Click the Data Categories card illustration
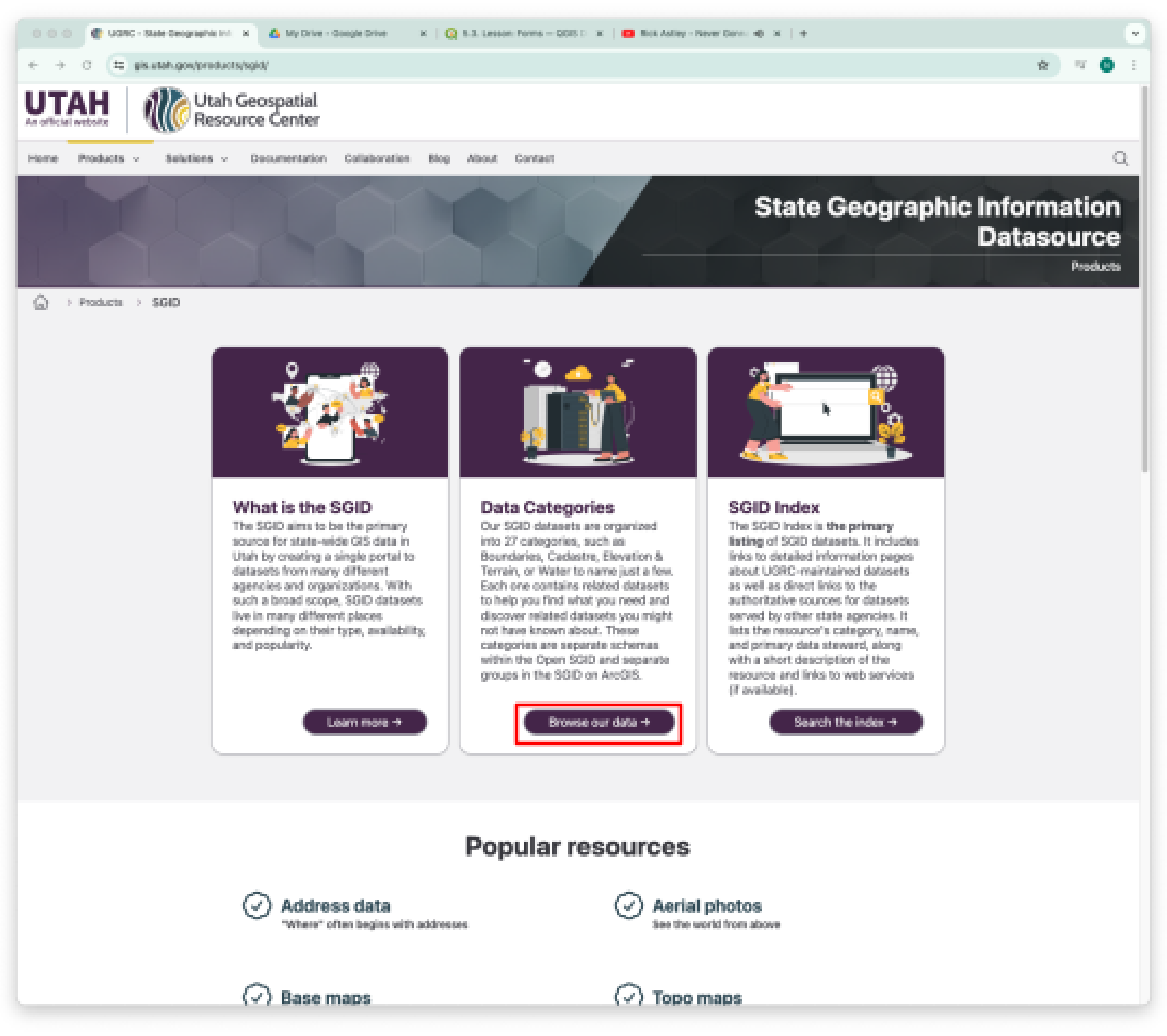The height and width of the screenshot is (1036, 1167). [x=578, y=412]
